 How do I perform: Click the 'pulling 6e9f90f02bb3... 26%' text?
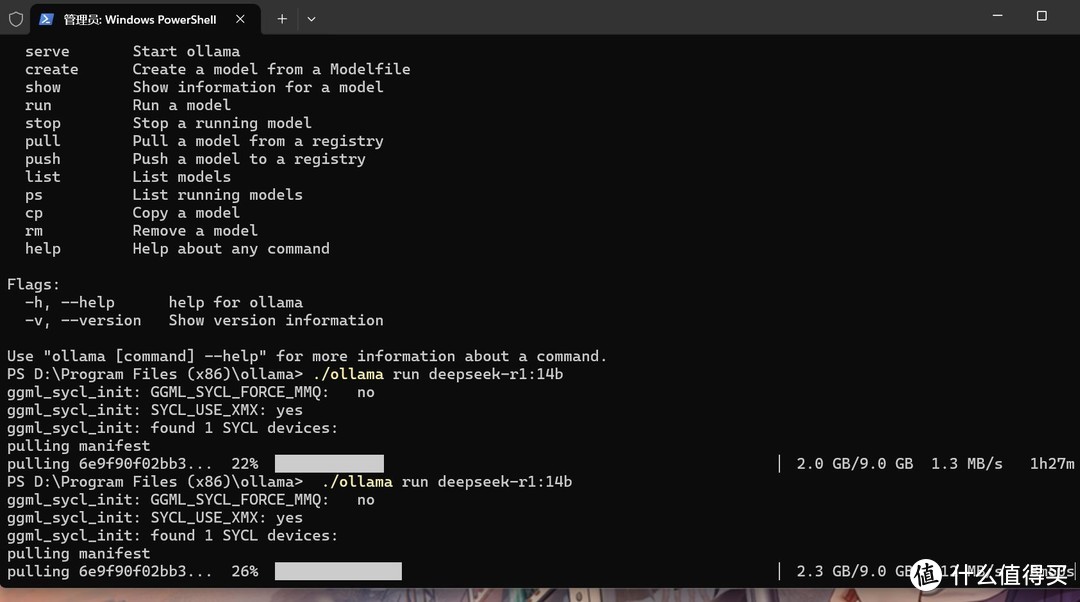(133, 571)
